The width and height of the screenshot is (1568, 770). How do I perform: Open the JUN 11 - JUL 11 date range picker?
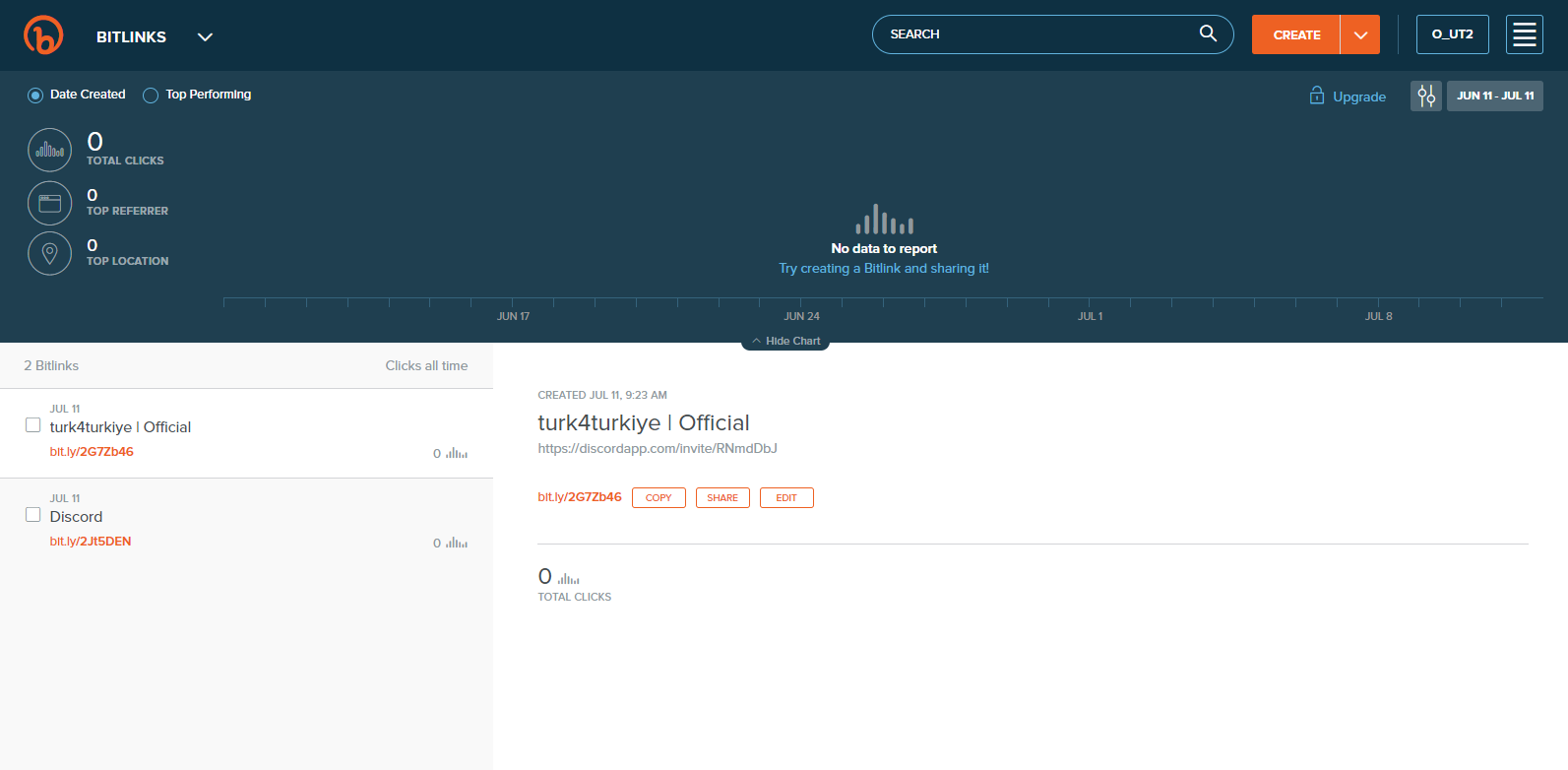click(1495, 96)
